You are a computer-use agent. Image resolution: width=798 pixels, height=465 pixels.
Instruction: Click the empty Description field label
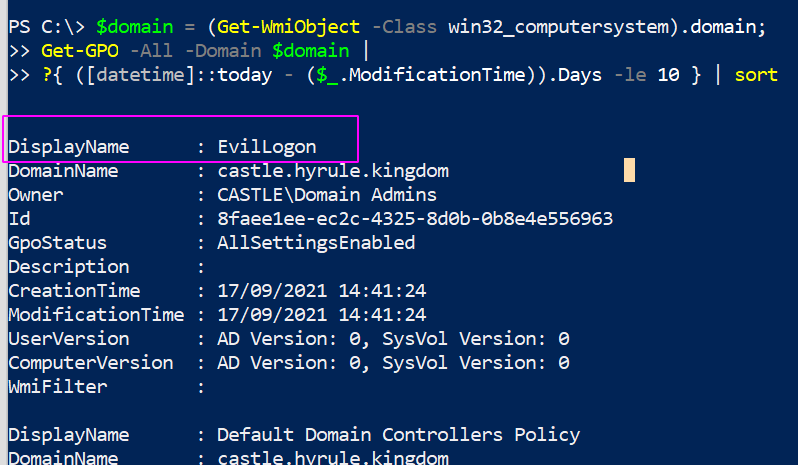click(69, 267)
